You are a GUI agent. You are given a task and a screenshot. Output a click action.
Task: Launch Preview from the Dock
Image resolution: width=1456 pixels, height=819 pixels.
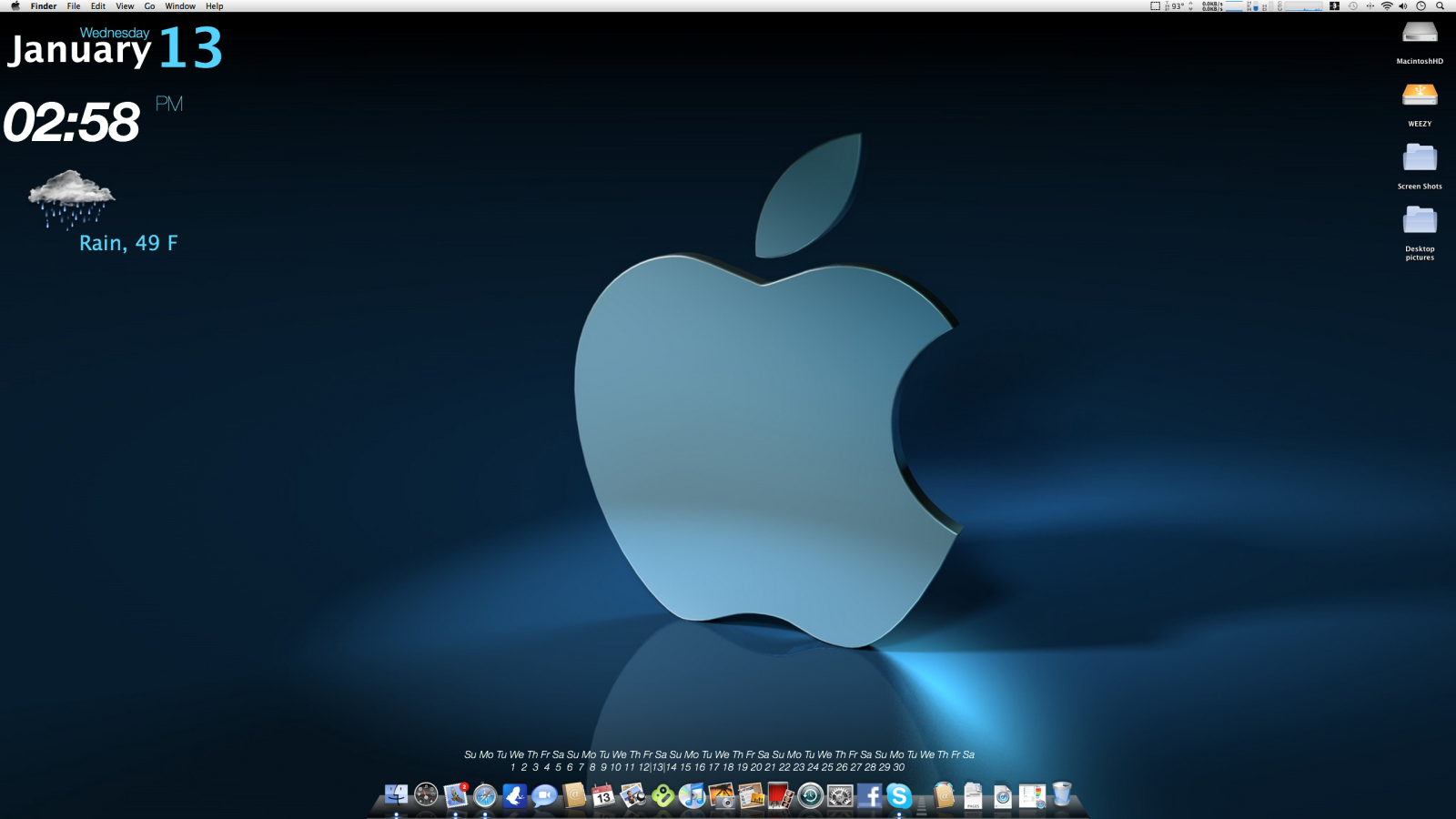coord(633,796)
